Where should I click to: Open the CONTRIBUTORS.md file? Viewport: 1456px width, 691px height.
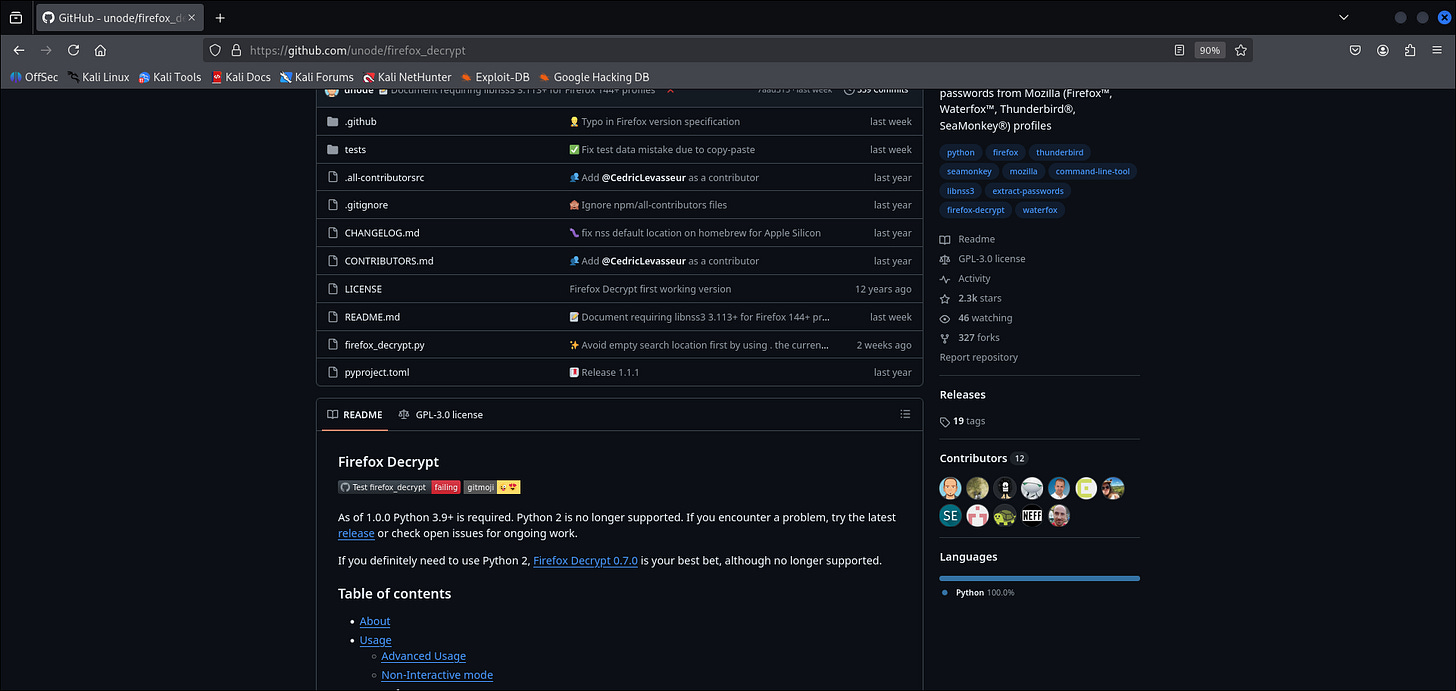pyautogui.click(x=389, y=261)
